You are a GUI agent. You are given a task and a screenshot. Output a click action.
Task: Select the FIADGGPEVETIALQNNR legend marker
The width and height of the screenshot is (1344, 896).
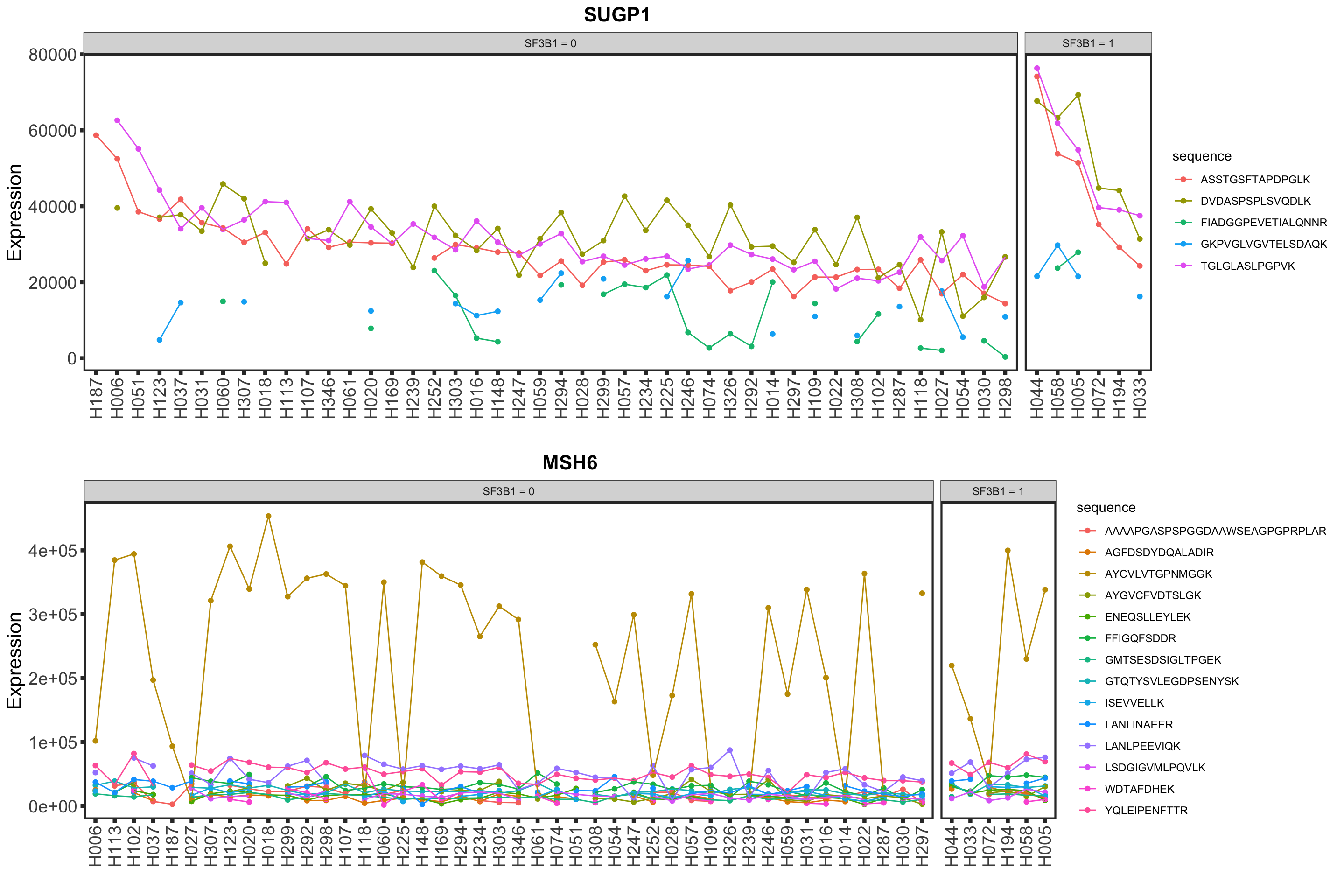pyautogui.click(x=1183, y=222)
